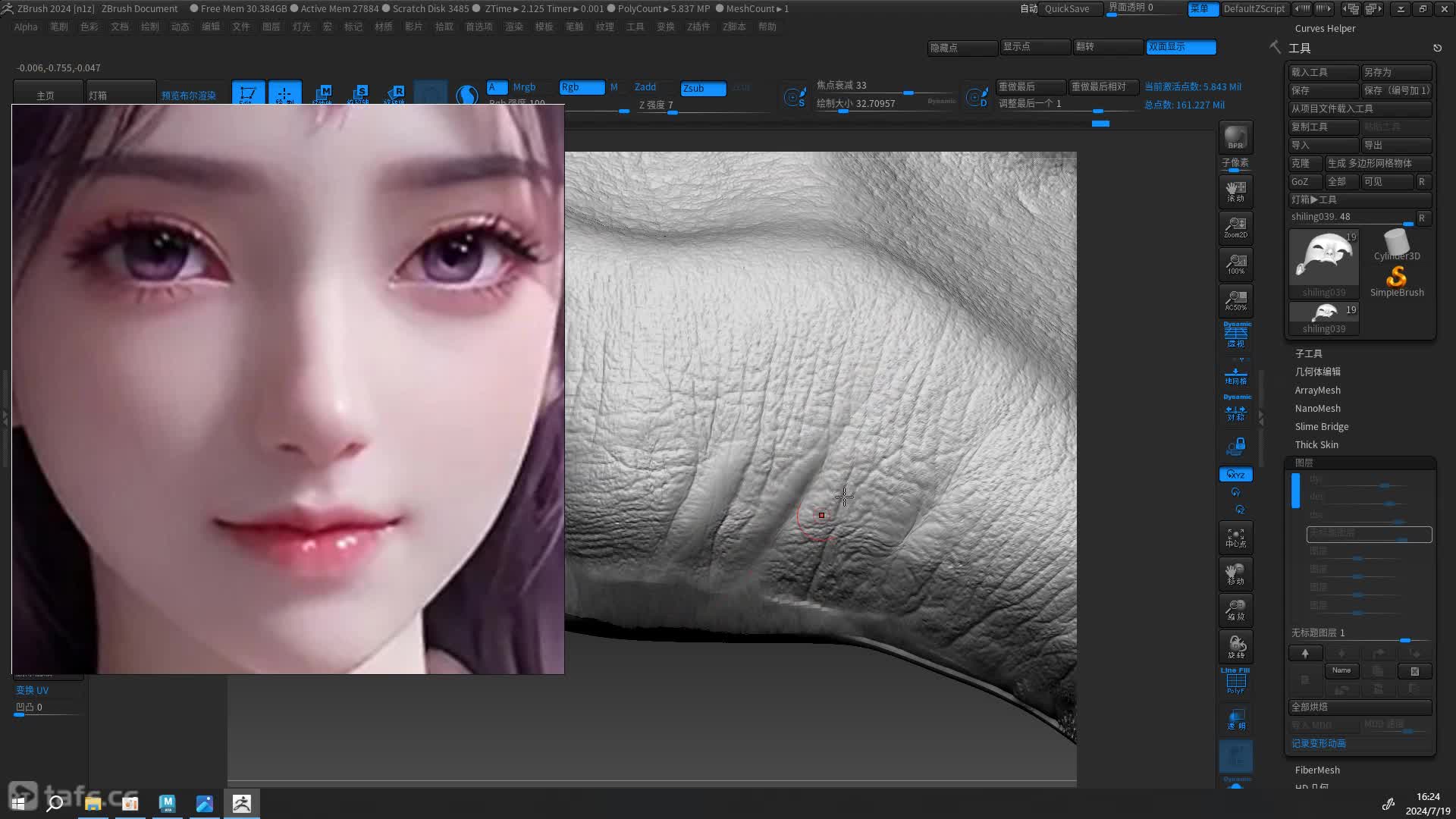Toggle the Dynamic perspective (透视) icon
Image resolution: width=1456 pixels, height=819 pixels.
tap(1235, 336)
